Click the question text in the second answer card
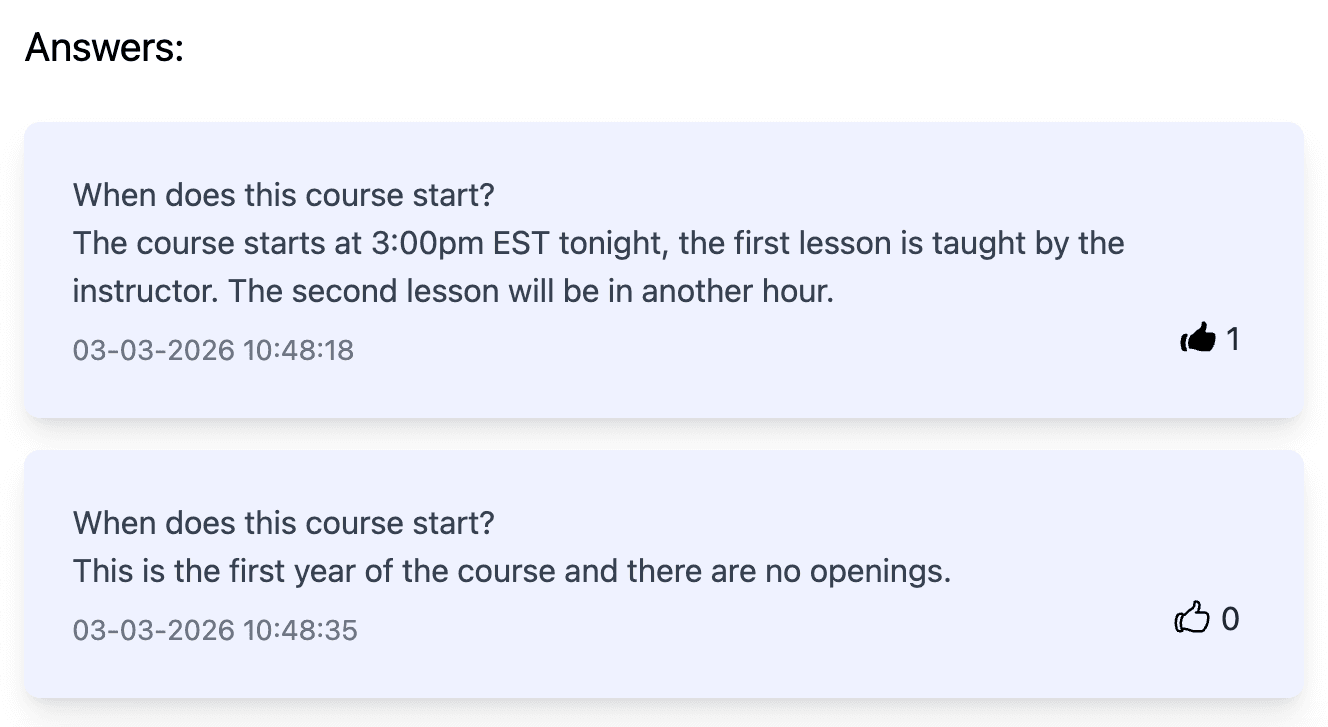Image resolution: width=1328 pixels, height=727 pixels. [284, 522]
